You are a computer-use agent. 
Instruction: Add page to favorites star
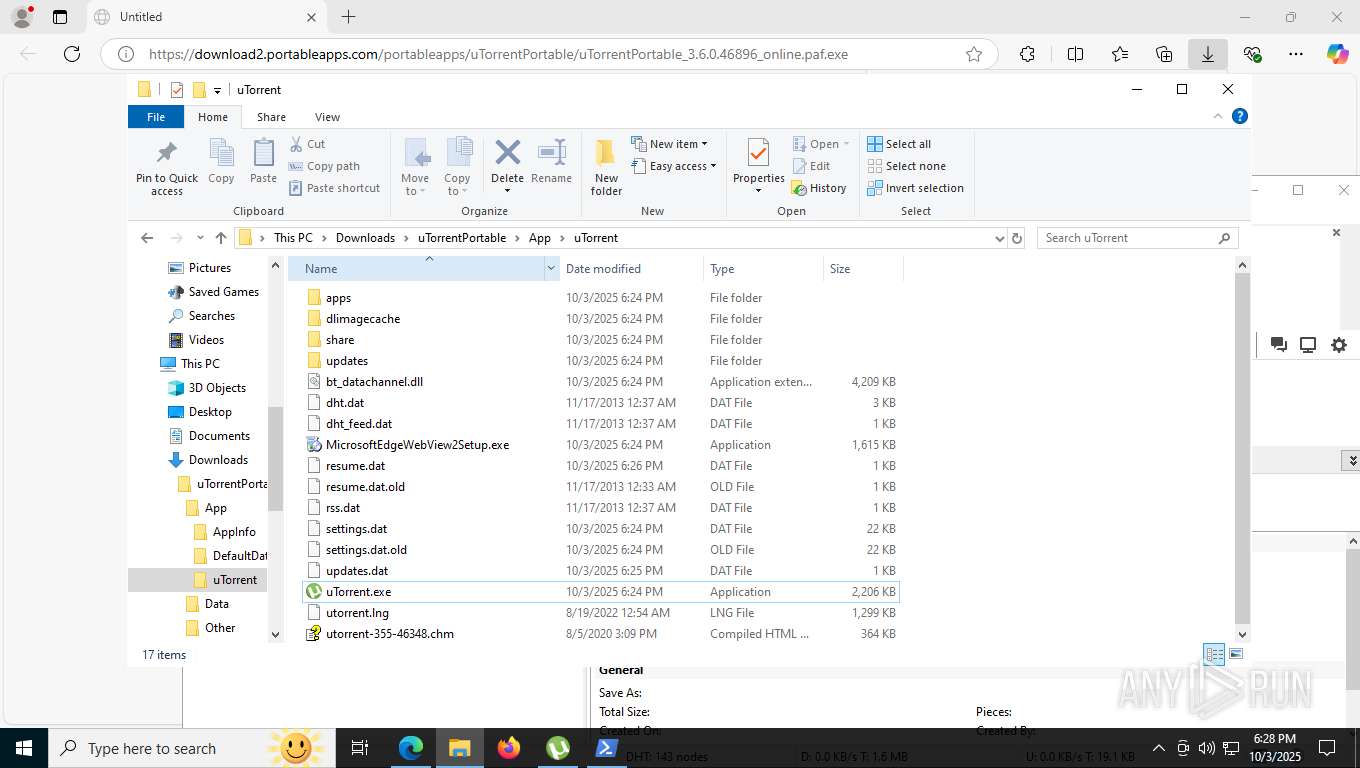[x=974, y=54]
